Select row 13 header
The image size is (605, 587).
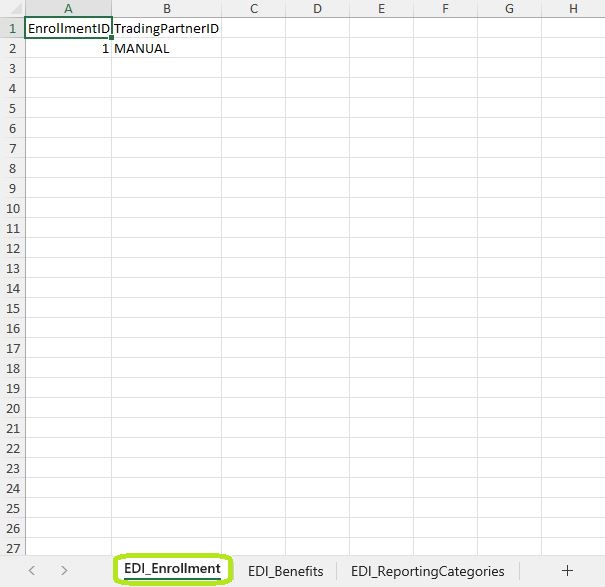tap(13, 268)
